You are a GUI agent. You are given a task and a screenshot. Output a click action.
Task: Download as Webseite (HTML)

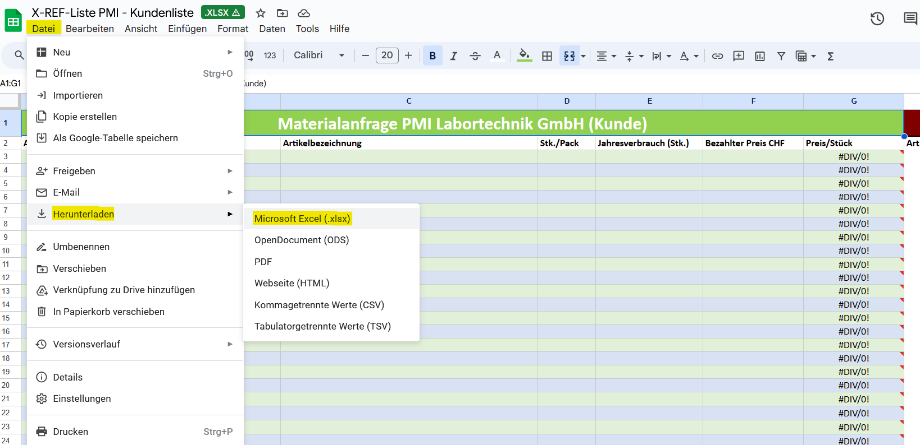(331, 283)
